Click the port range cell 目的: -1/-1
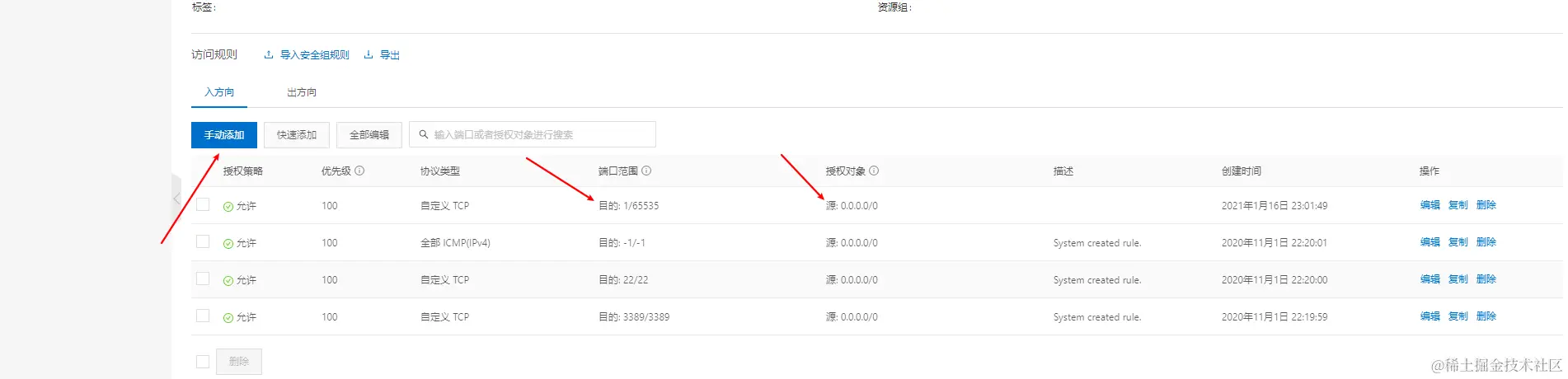This screenshot has width=1568, height=379. 622,243
